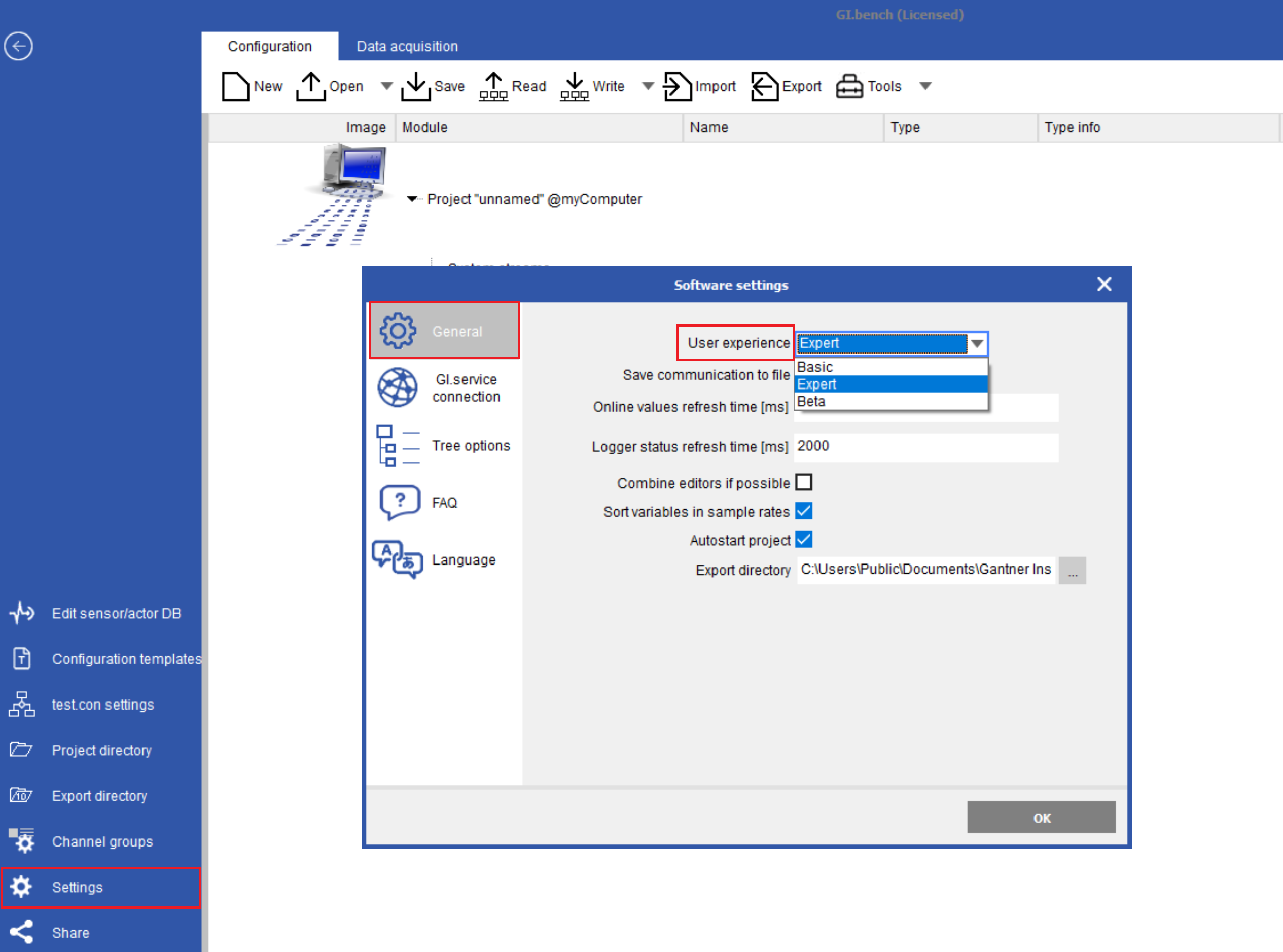Open Configuration templates from the sidebar
Image resolution: width=1283 pixels, height=952 pixels.
(126, 659)
